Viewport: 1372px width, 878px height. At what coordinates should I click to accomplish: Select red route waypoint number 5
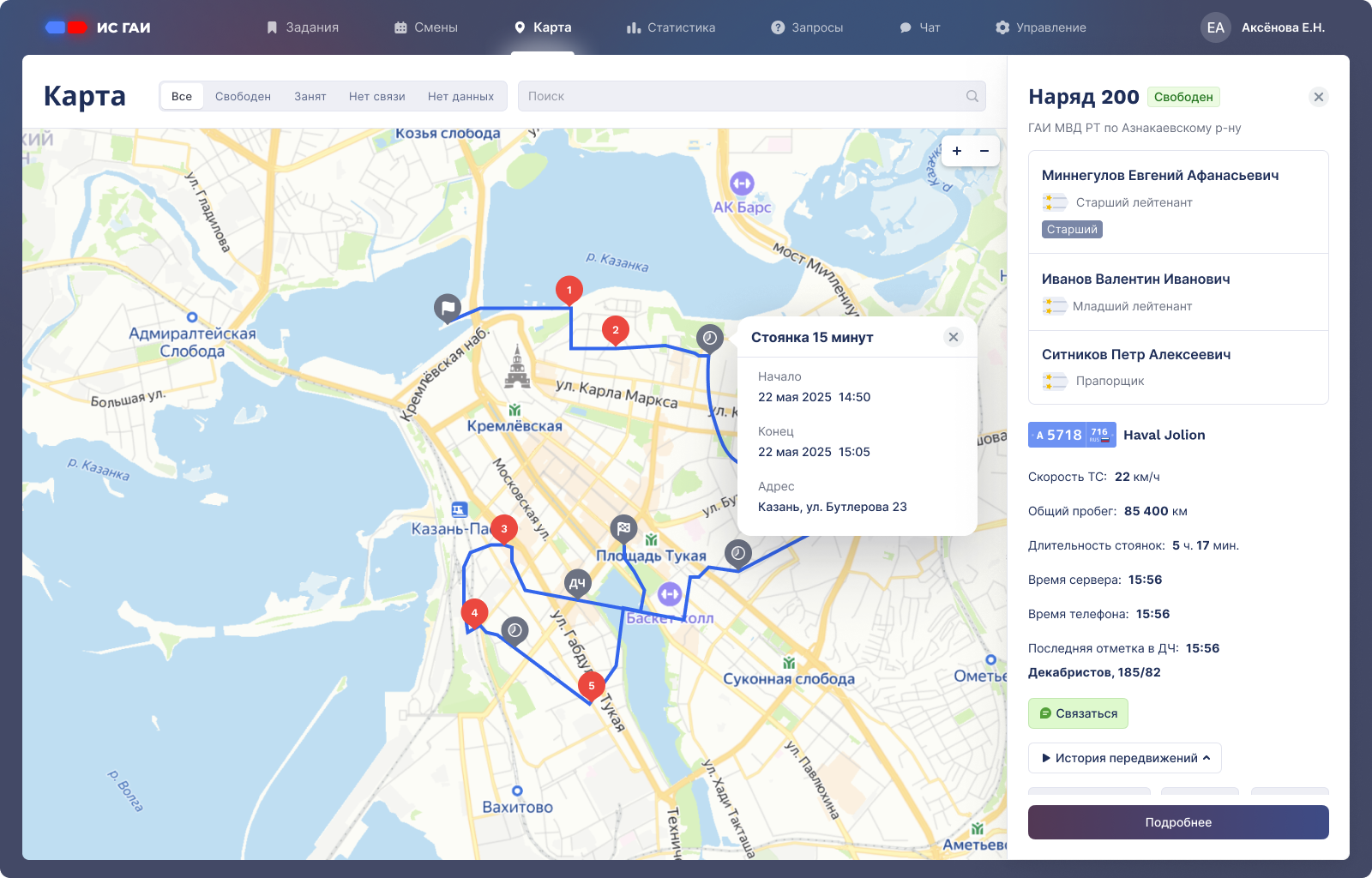591,685
